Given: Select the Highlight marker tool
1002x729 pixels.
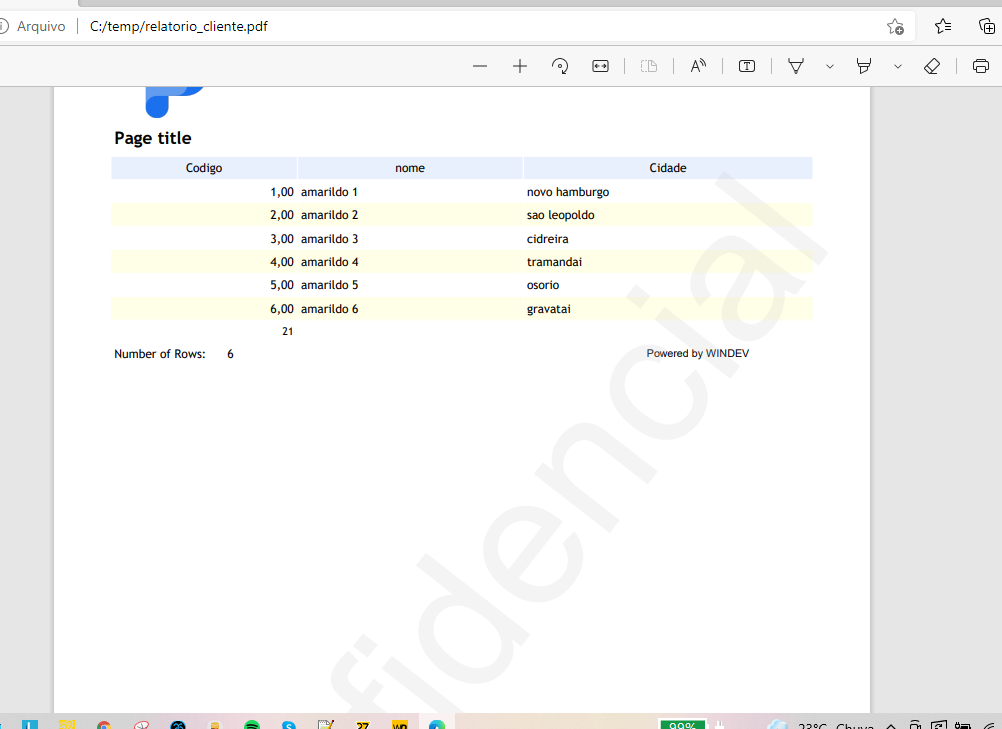Looking at the screenshot, I should coord(863,66).
